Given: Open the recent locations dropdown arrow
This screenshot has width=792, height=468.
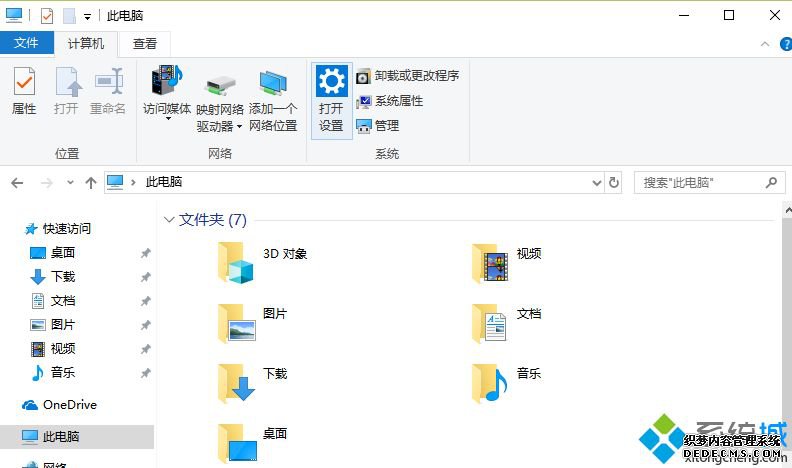Looking at the screenshot, I should pos(70,183).
